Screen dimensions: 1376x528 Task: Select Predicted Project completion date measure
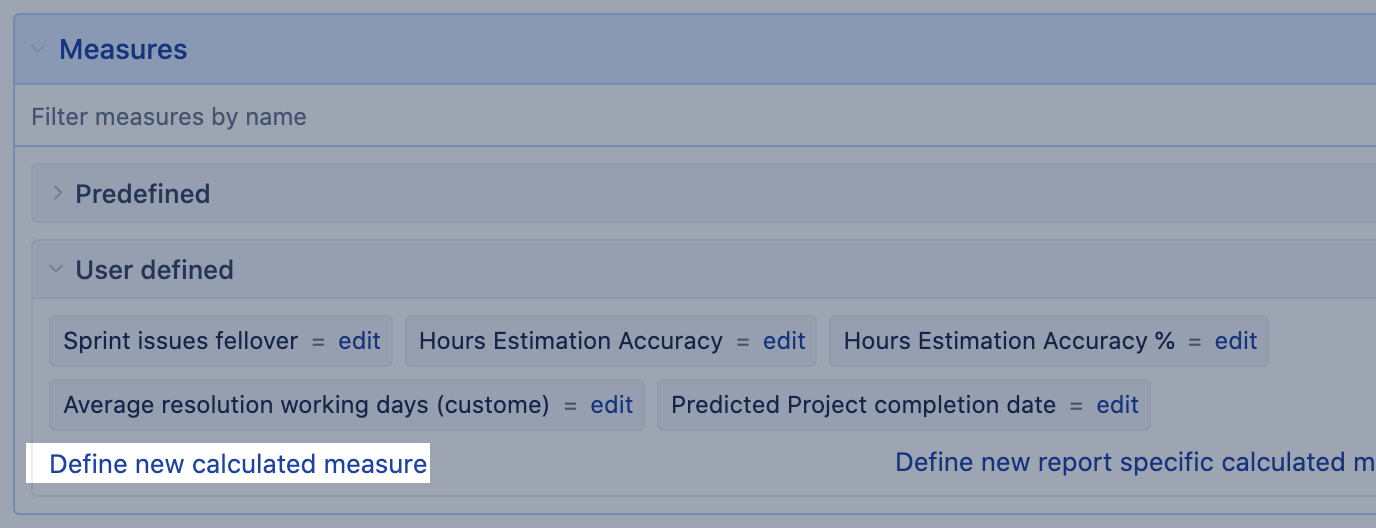click(x=863, y=405)
